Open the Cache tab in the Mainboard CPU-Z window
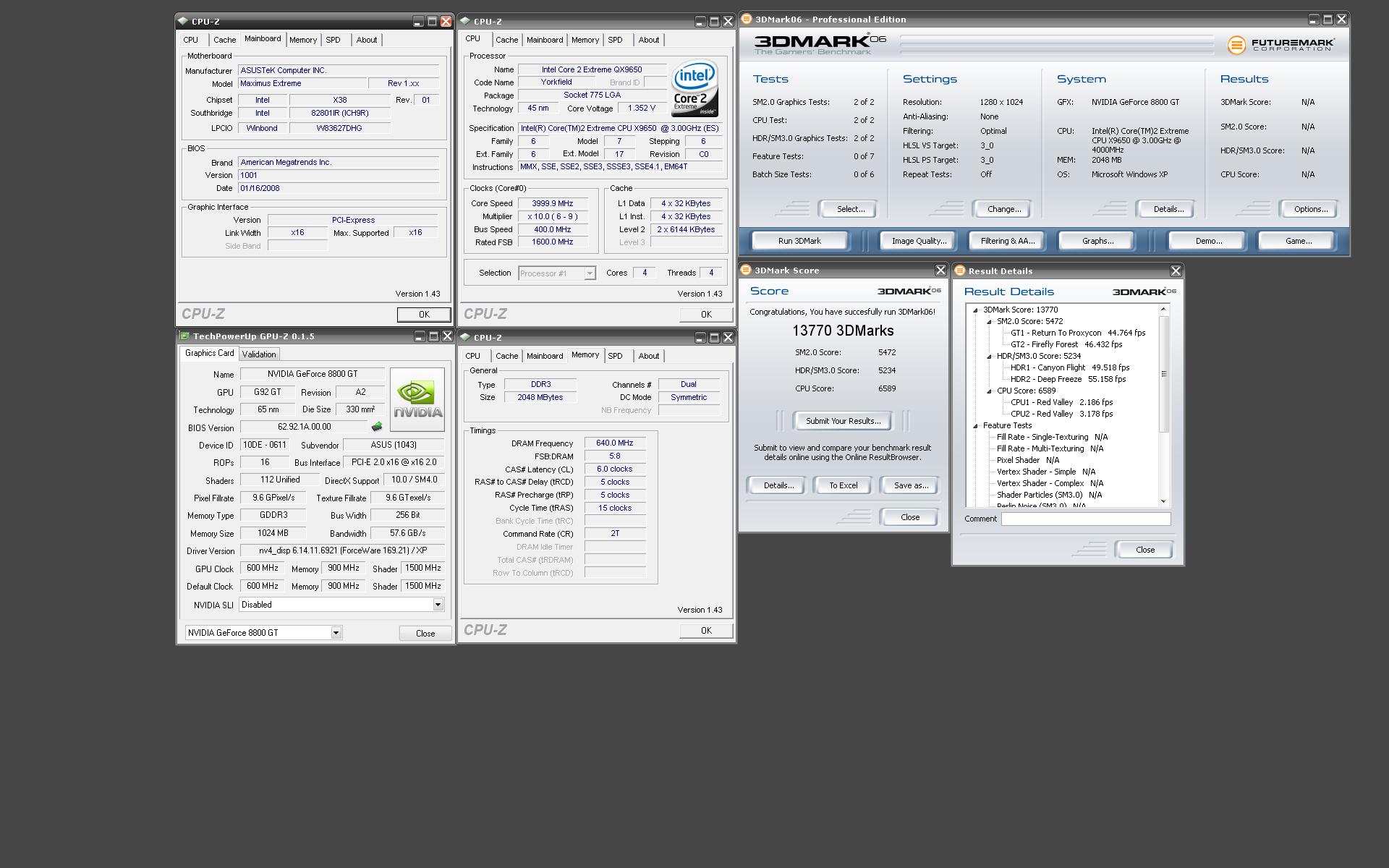Image resolution: width=1389 pixels, height=868 pixels. point(224,40)
